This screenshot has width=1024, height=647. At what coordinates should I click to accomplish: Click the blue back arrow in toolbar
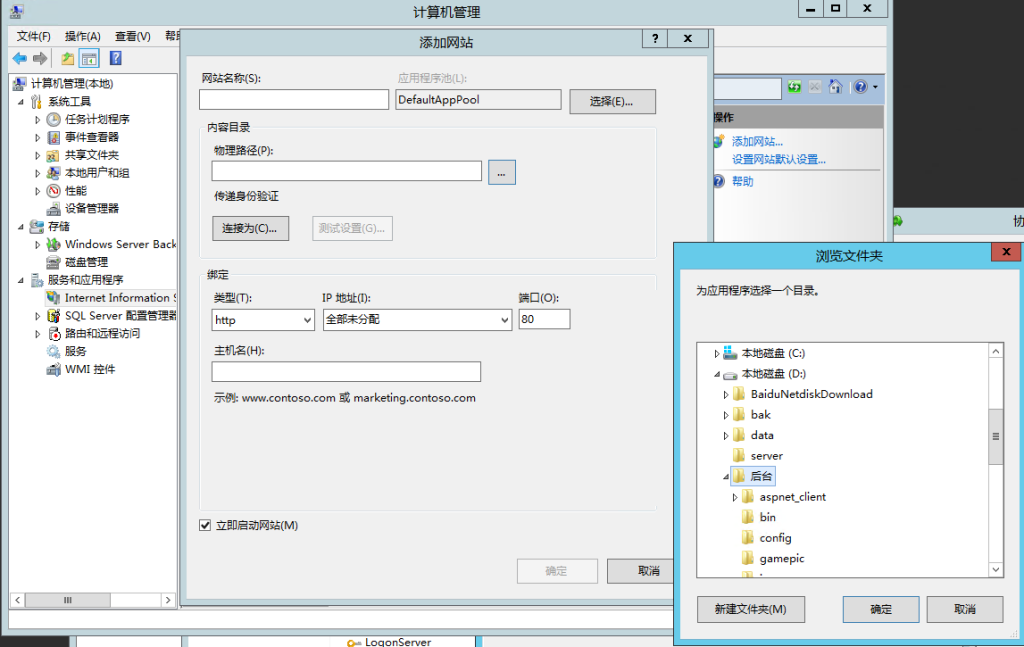pos(19,58)
